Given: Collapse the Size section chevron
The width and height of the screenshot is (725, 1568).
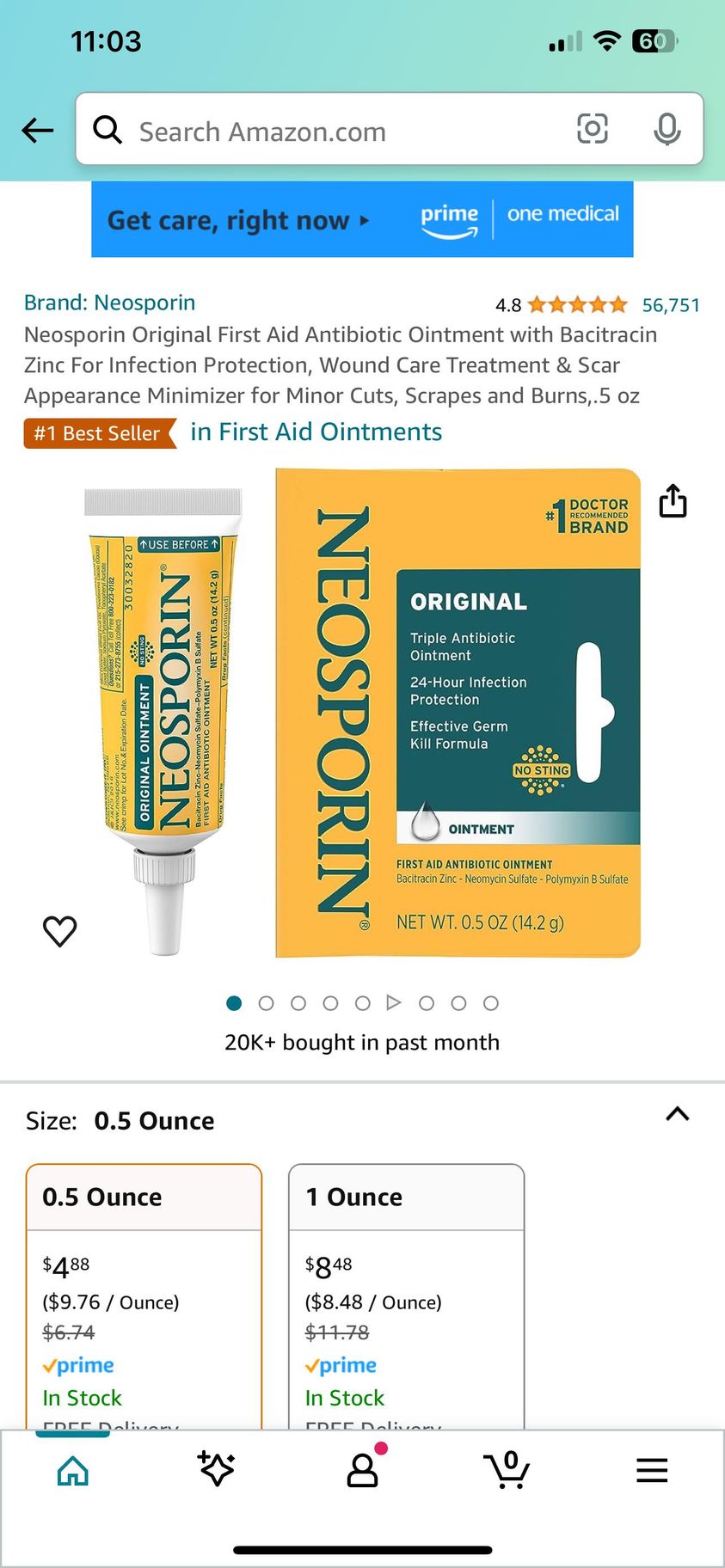Looking at the screenshot, I should click(678, 1114).
